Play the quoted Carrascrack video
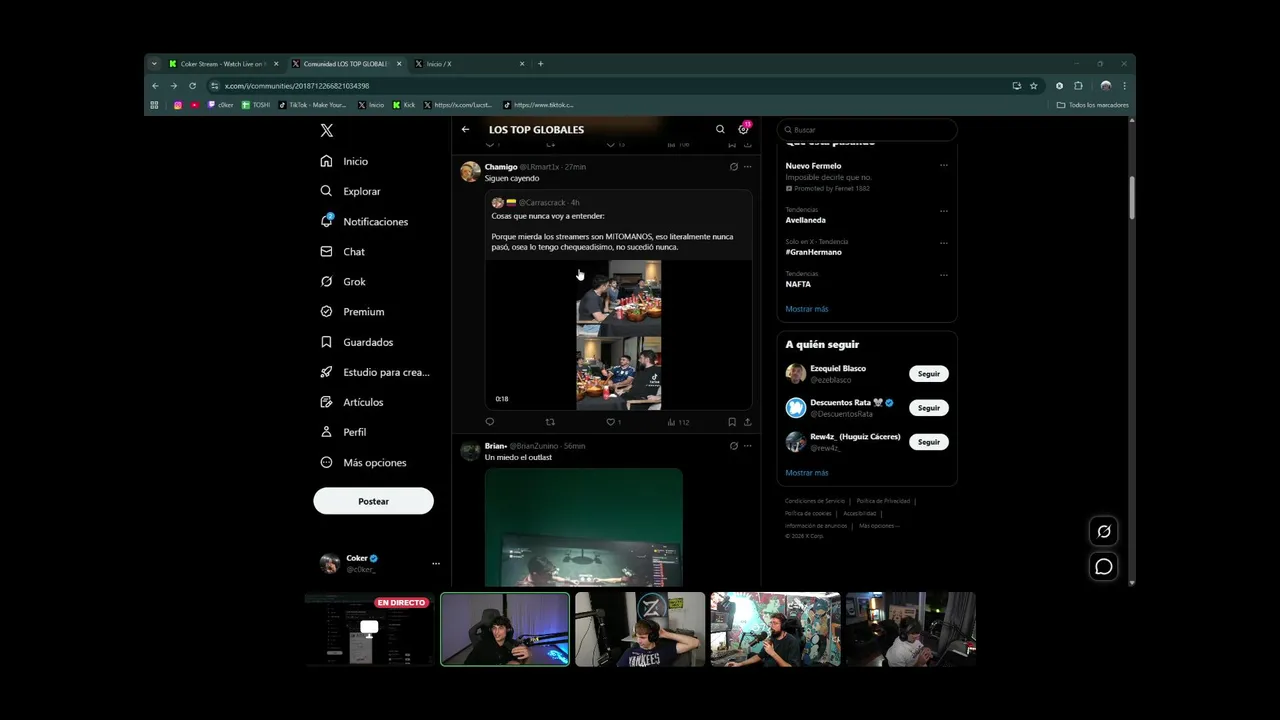This screenshot has height=720, width=1280. pyautogui.click(x=618, y=335)
